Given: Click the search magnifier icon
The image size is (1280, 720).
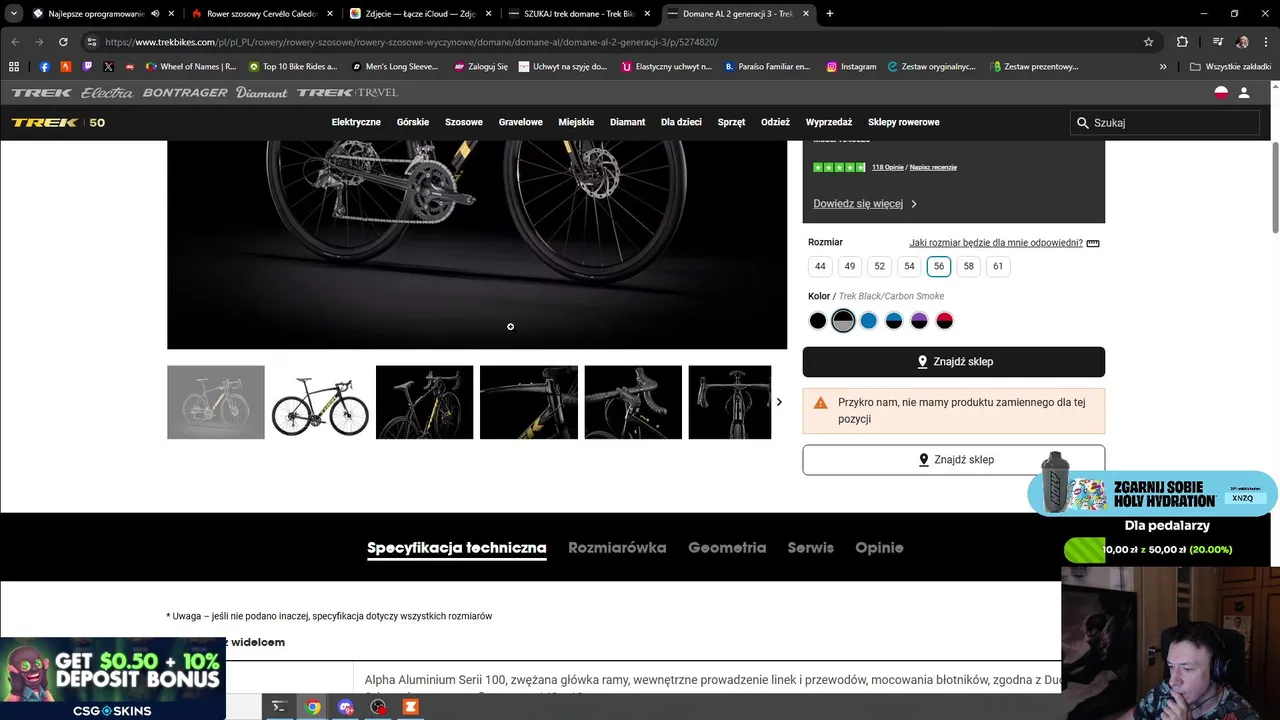Looking at the screenshot, I should coord(1082,123).
